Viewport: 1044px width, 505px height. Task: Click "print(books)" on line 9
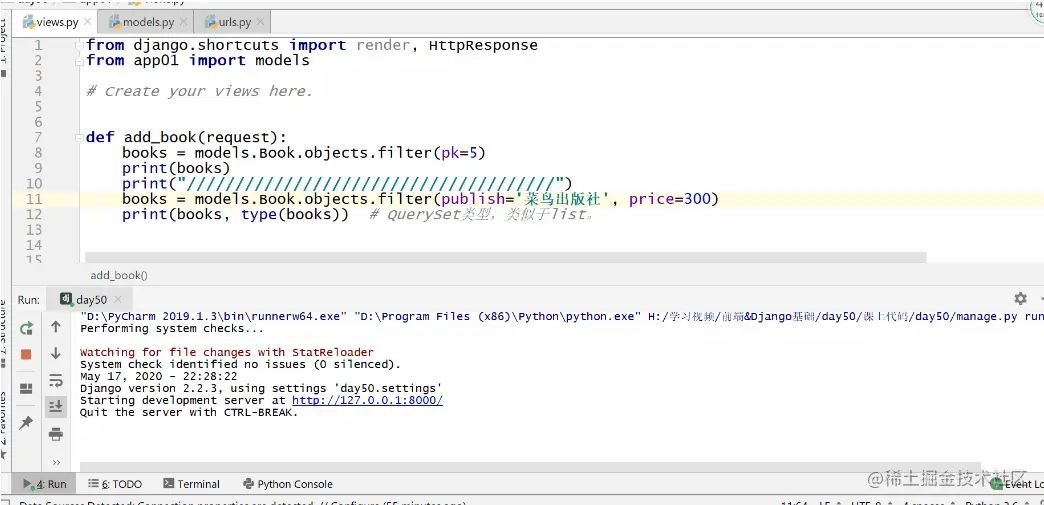tap(176, 169)
